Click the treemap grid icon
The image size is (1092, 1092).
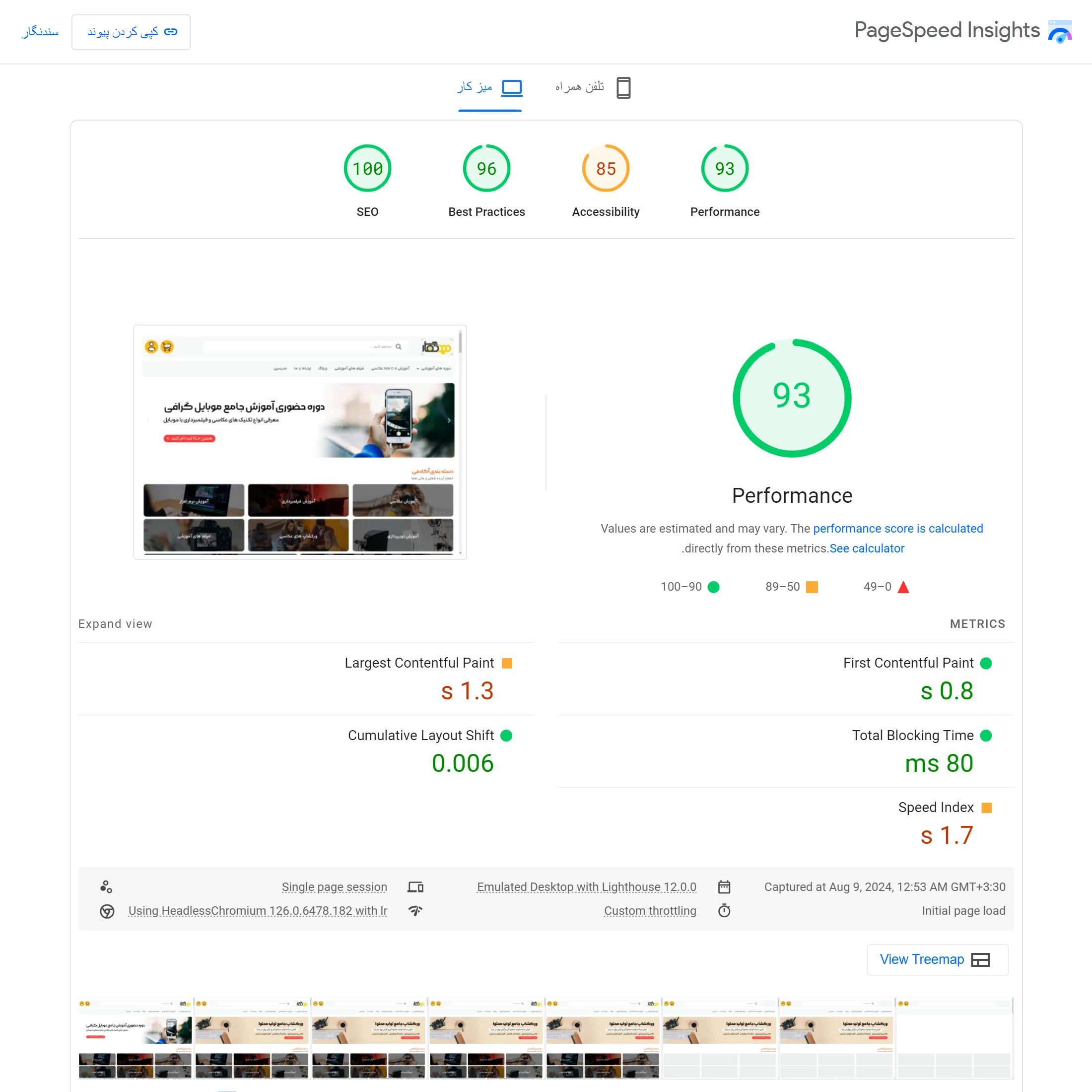[x=980, y=960]
